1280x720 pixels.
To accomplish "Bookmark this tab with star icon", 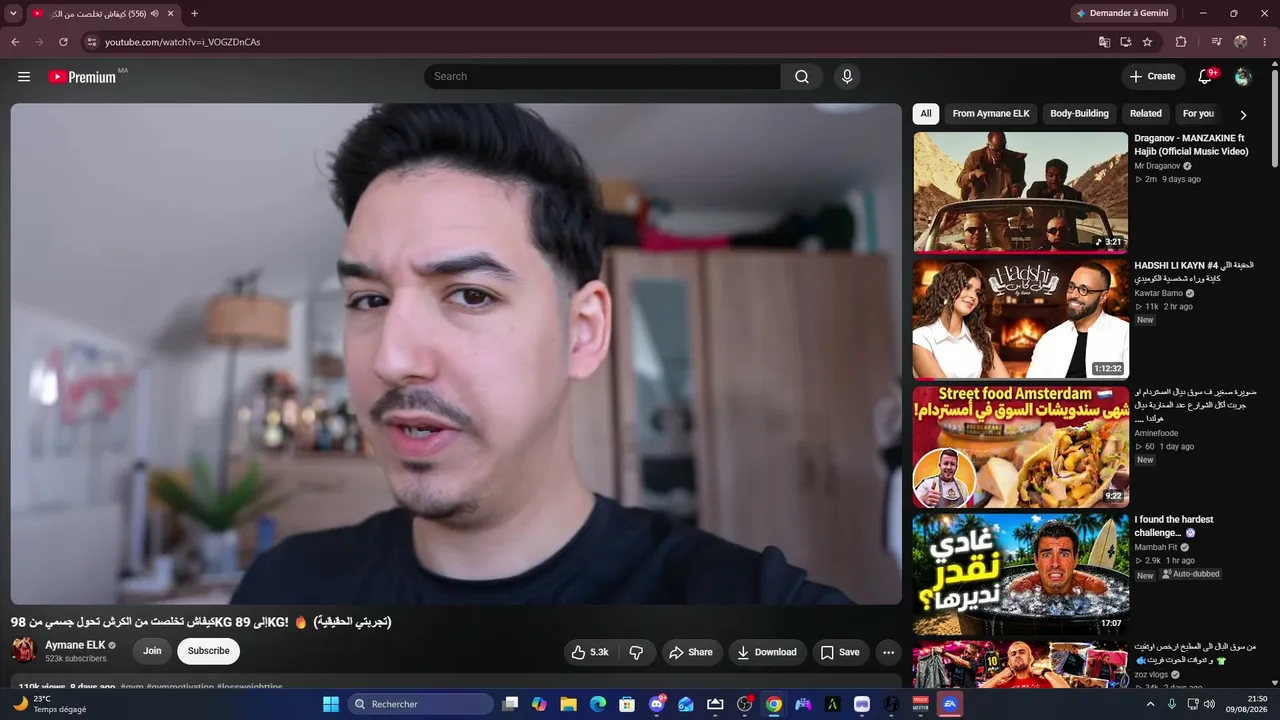I will tap(1147, 42).
